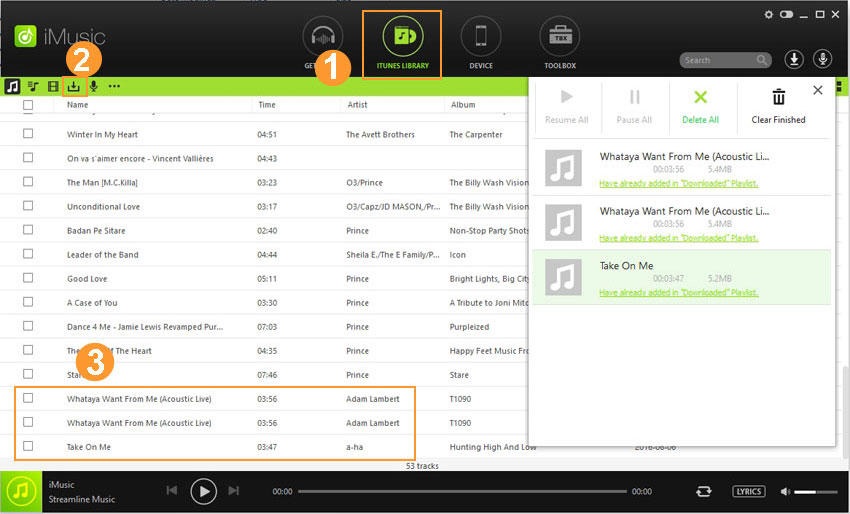Open the Device tab
The image size is (850, 514).
481,43
